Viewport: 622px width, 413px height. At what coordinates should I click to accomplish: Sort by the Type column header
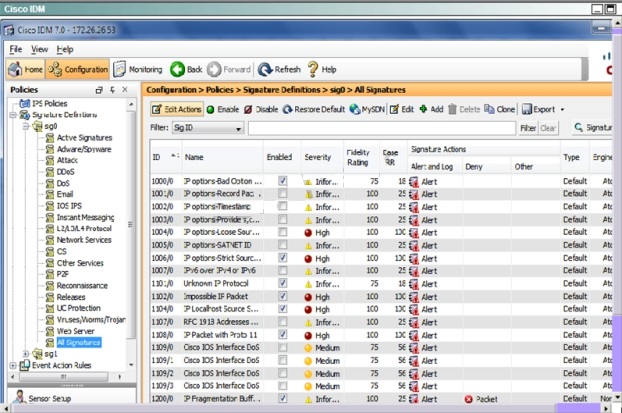pyautogui.click(x=574, y=157)
